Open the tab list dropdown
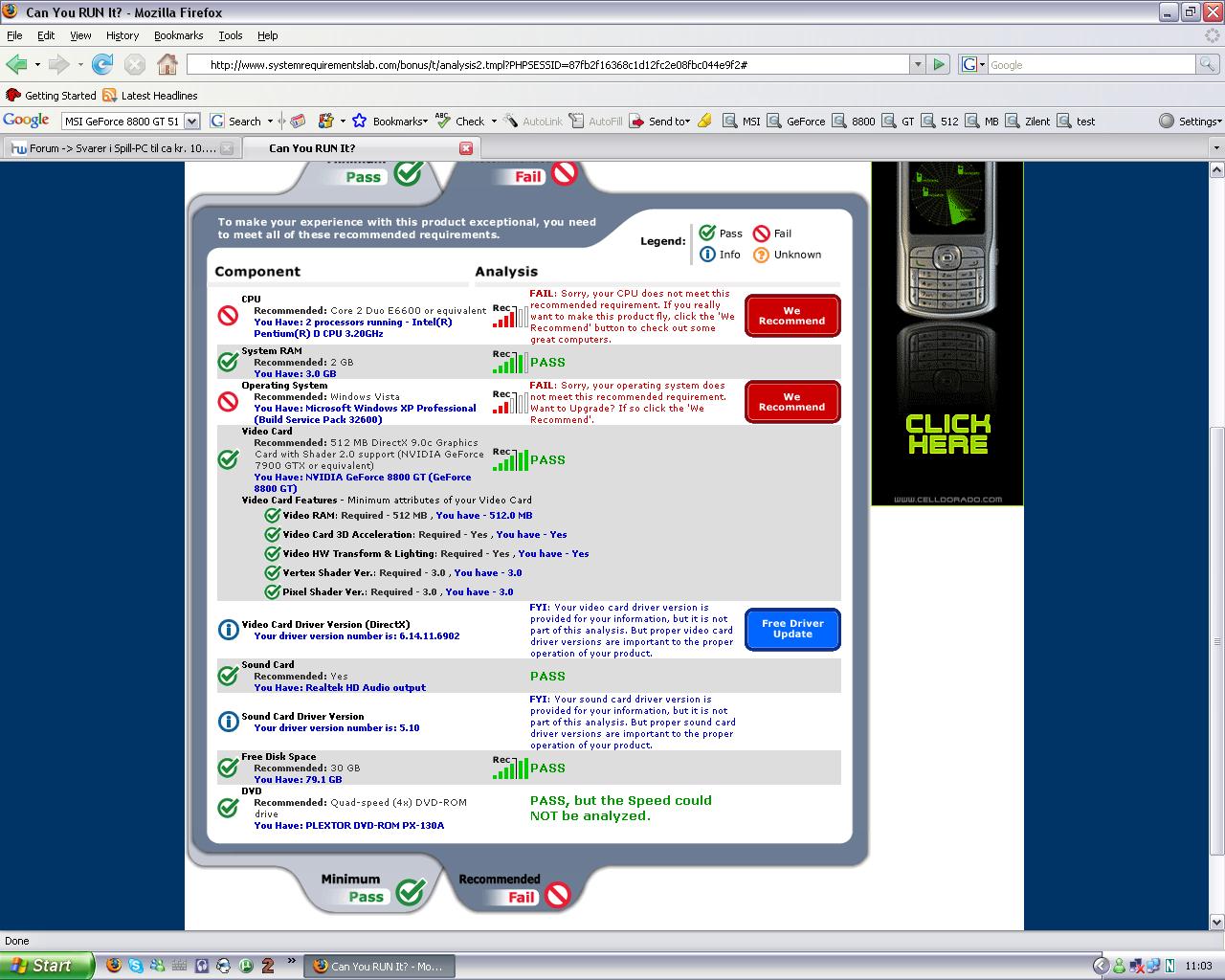This screenshot has width=1225, height=980. (1216, 148)
